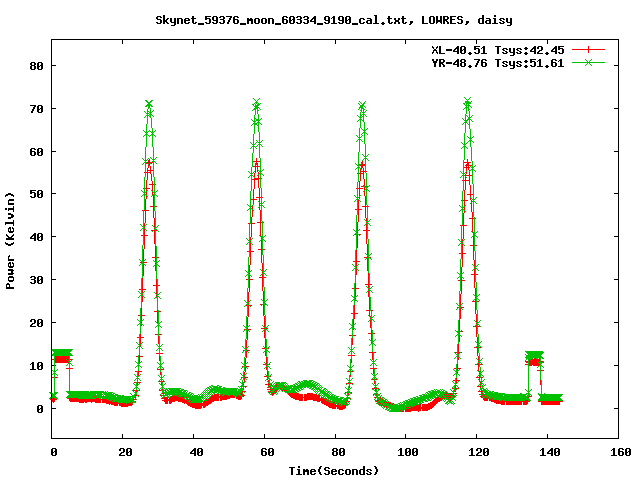Click the x-axis tick label 120
Screen dimensions: 640x480
point(479,452)
